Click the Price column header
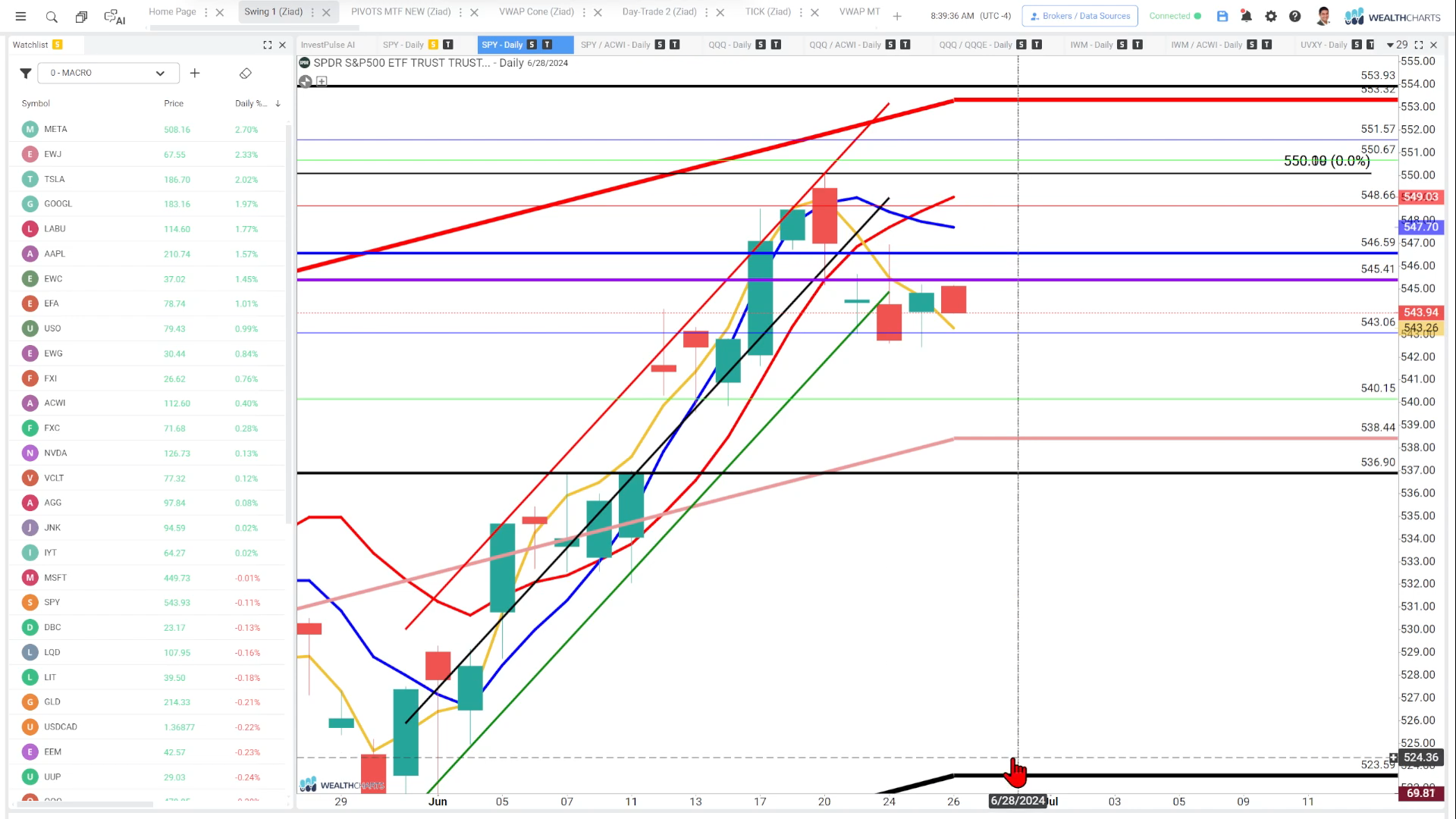Screen dimensions: 1456x819 pos(174,103)
